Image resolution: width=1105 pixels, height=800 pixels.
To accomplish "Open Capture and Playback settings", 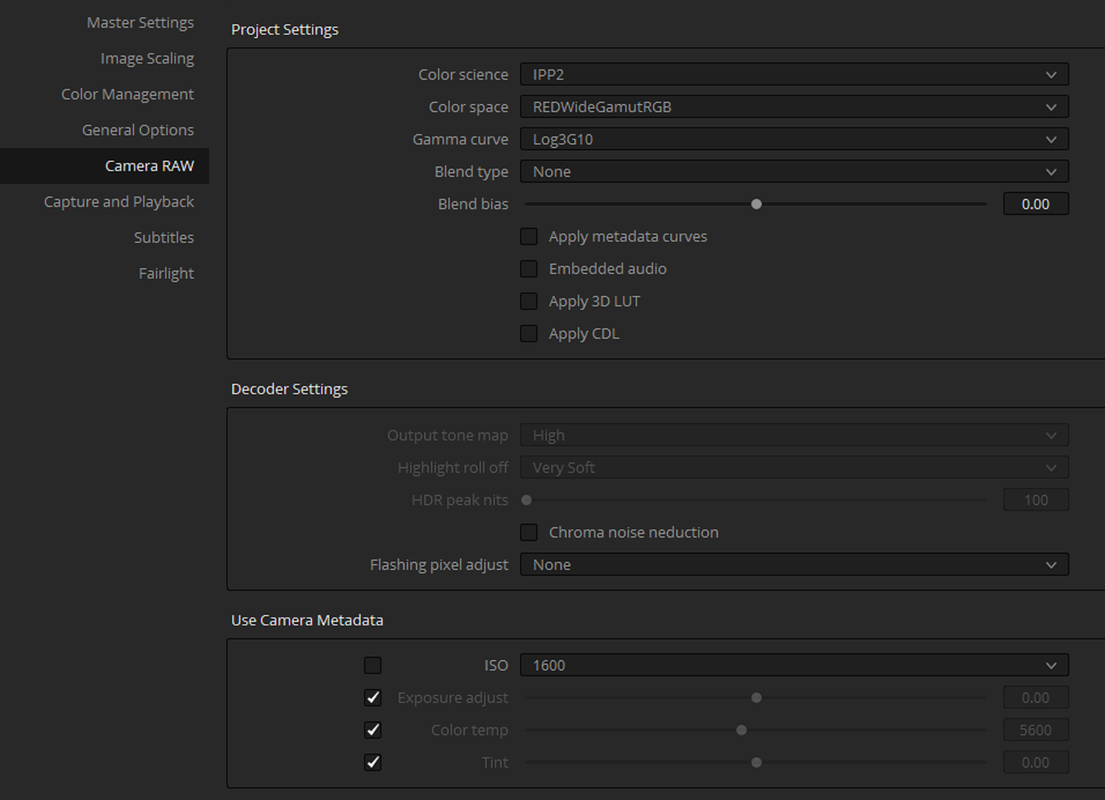I will (118, 202).
